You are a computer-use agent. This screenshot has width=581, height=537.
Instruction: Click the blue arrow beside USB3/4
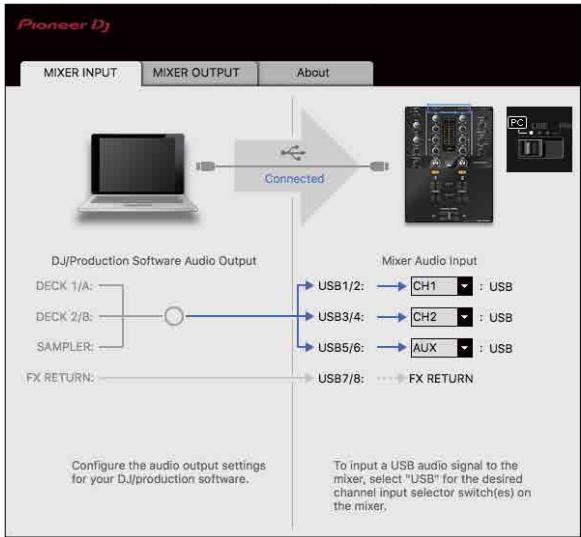pos(392,317)
